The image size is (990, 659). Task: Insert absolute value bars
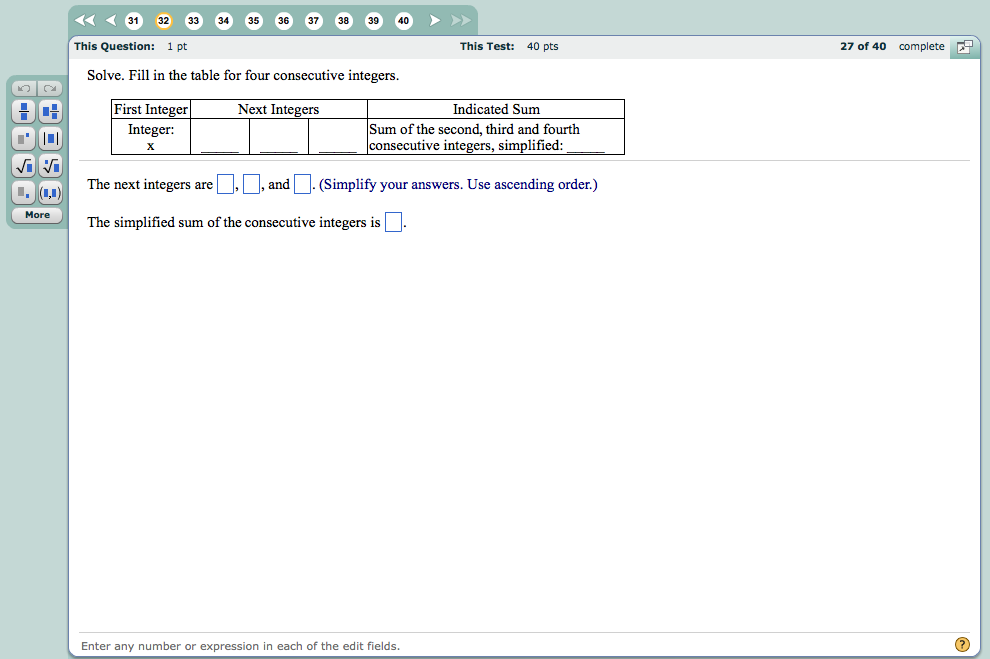[50, 138]
